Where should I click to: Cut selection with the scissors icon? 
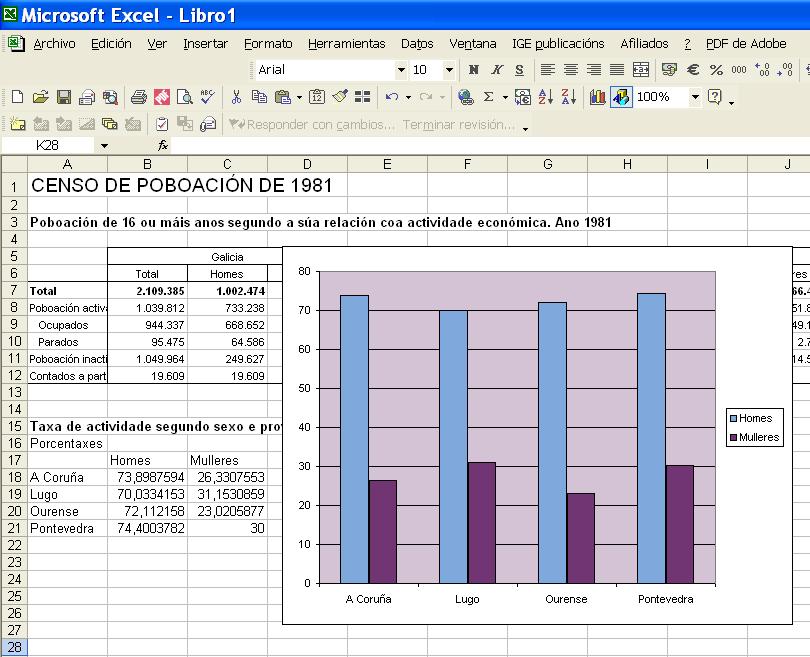point(236,97)
